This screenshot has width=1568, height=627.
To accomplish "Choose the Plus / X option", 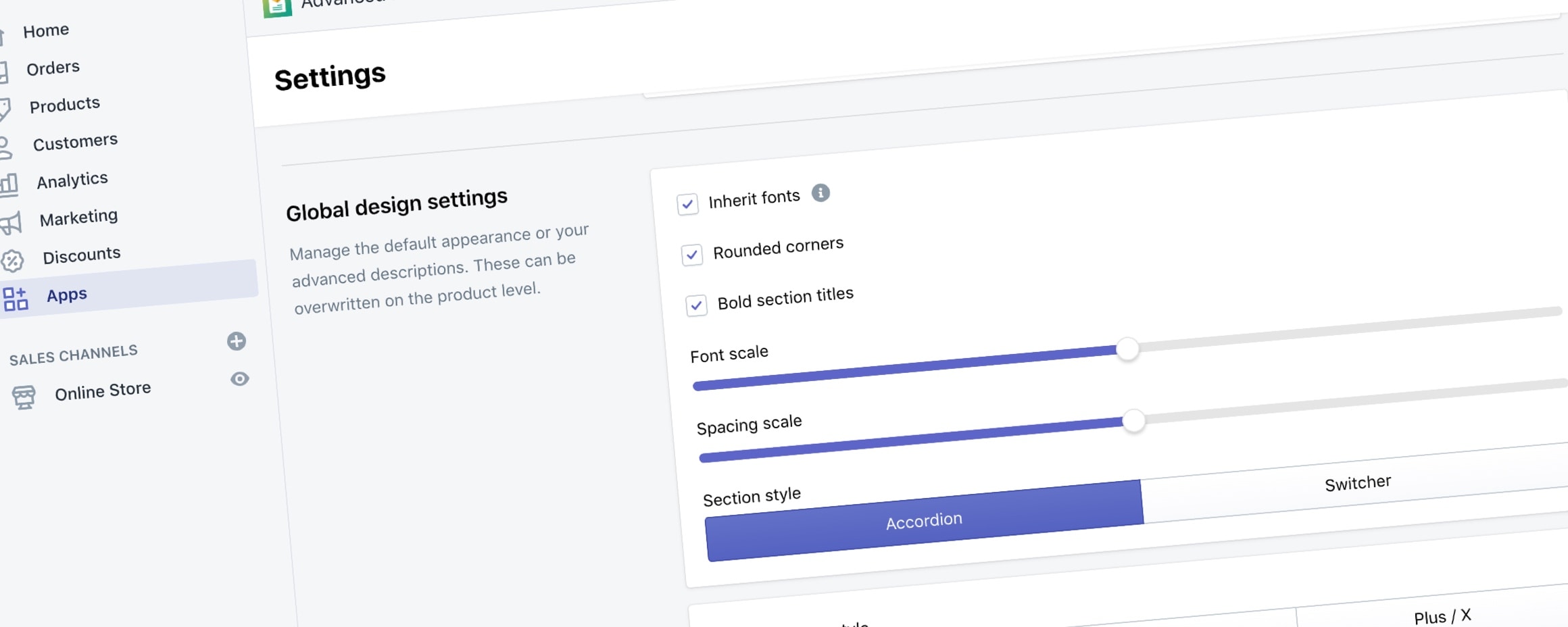I will tap(1442, 617).
